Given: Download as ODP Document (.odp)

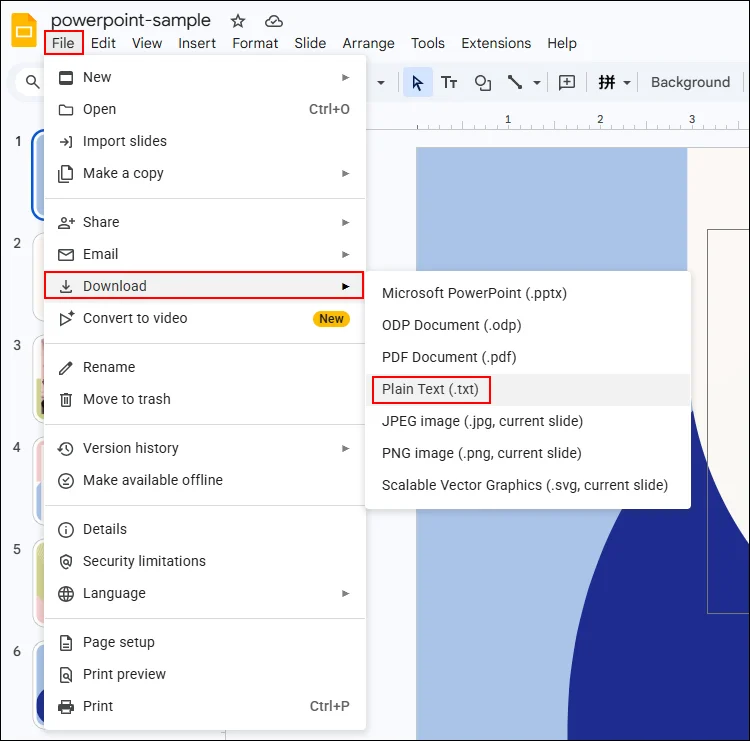Looking at the screenshot, I should [x=528, y=325].
